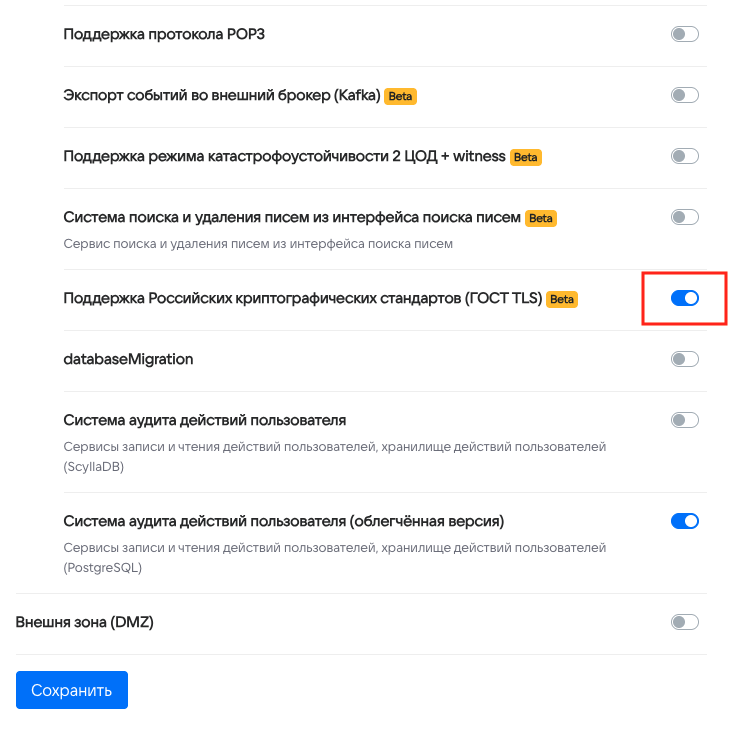The width and height of the screenshot is (736, 732).
Task: Switch on the databaseMigration toggle
Action: point(684,359)
